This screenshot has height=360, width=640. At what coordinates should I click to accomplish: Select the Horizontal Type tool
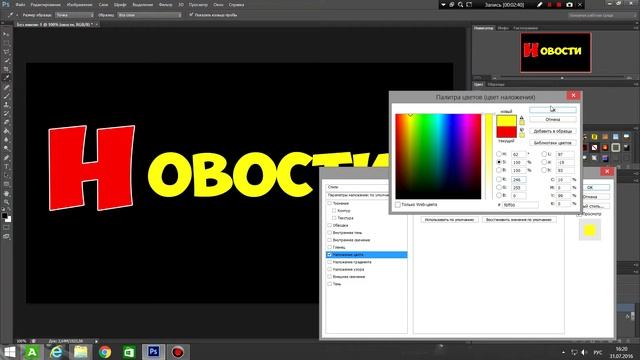coord(6,167)
